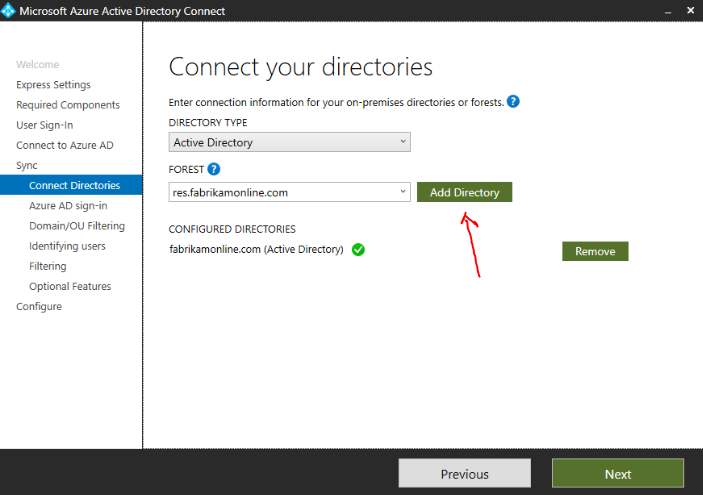Screen dimensions: 703x495
Task: Open Domain/OU Filtering step
Action: click(x=77, y=226)
